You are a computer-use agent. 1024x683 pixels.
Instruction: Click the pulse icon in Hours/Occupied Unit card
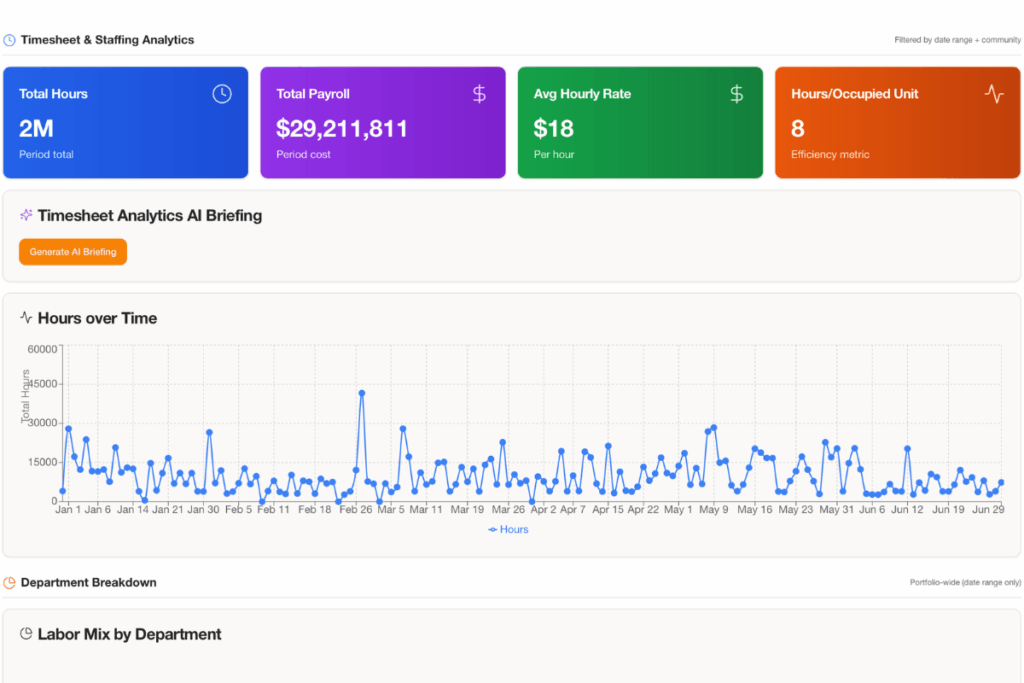pos(993,94)
